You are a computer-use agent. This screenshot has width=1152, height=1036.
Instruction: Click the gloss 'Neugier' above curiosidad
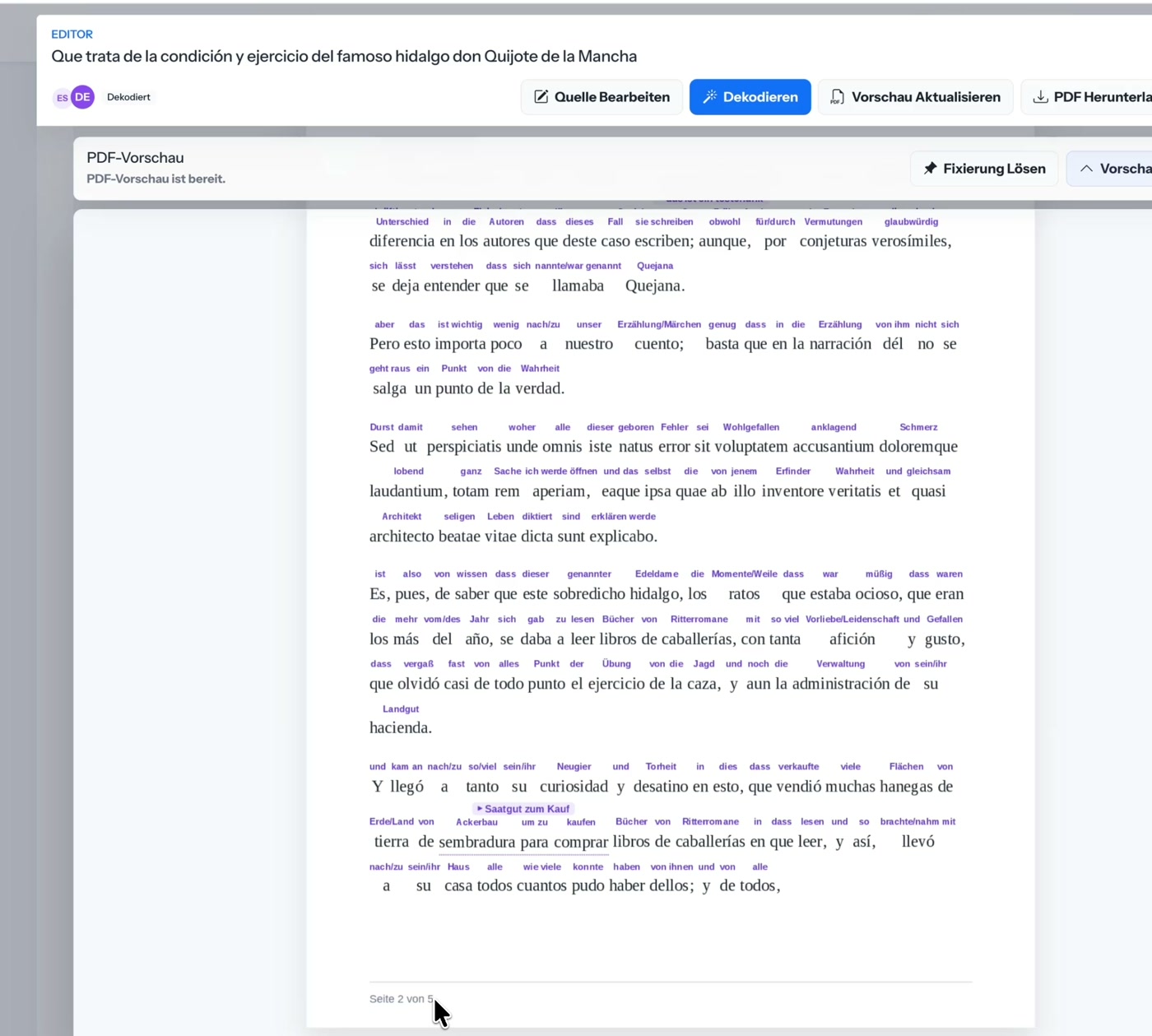[x=574, y=766]
